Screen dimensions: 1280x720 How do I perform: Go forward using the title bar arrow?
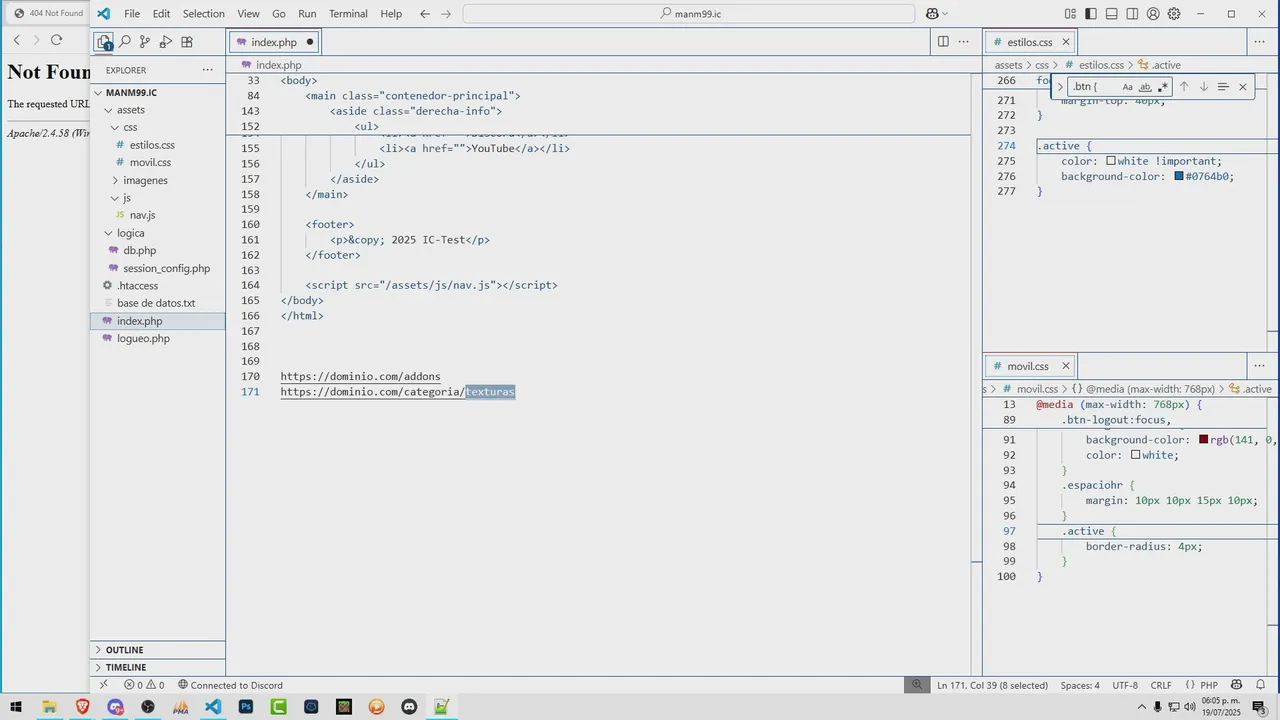446,14
